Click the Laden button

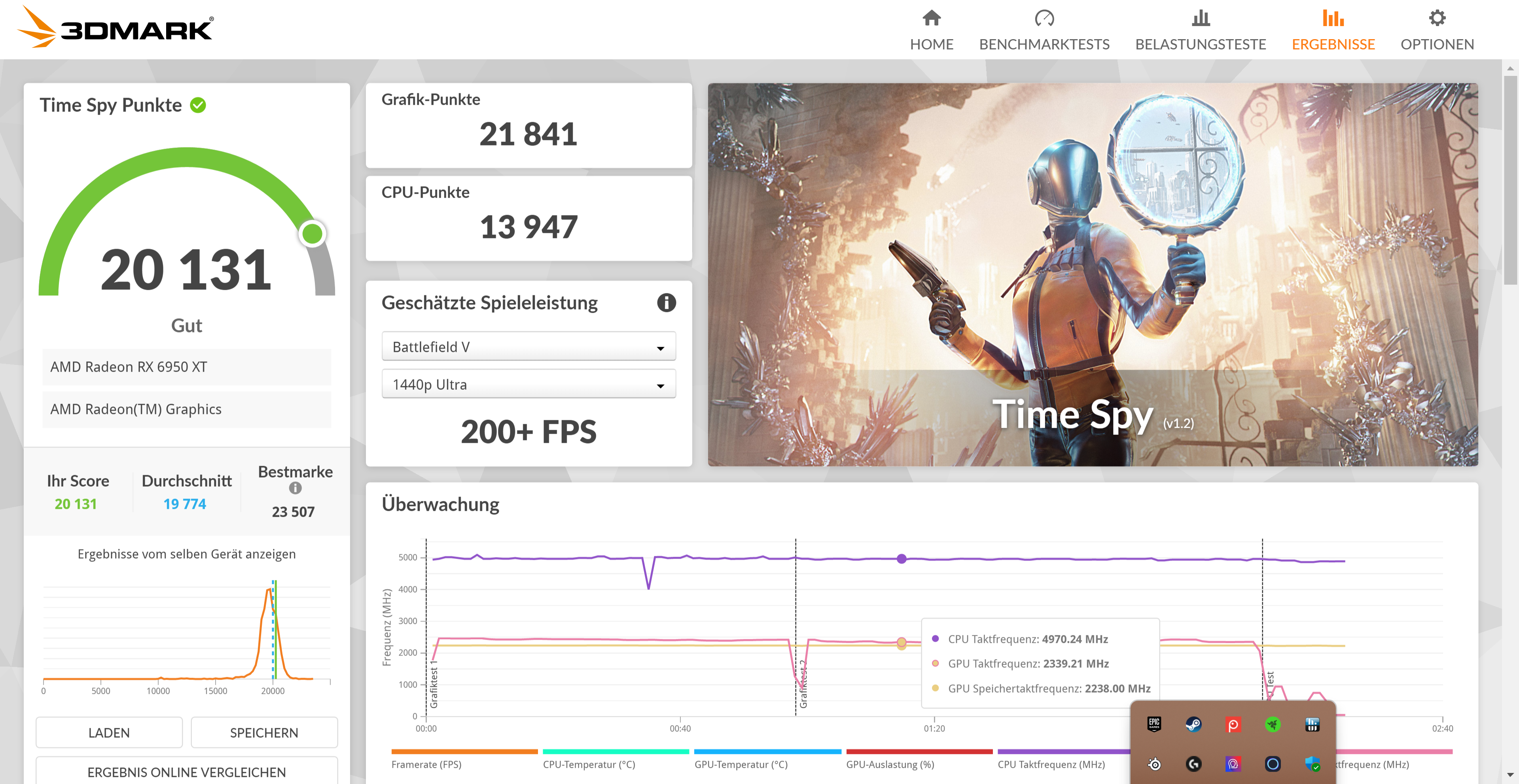coord(109,733)
